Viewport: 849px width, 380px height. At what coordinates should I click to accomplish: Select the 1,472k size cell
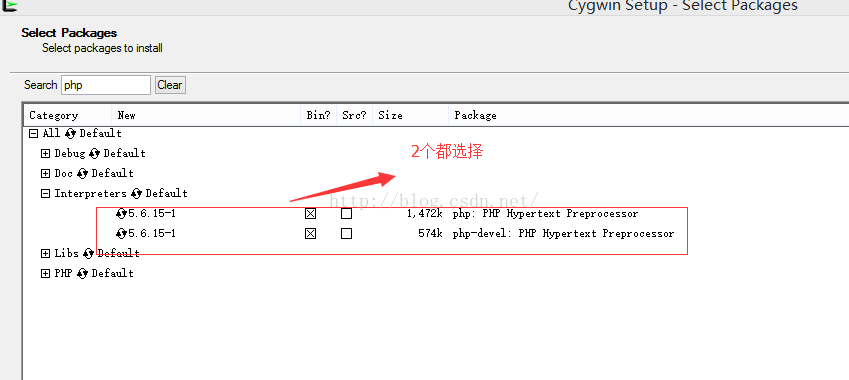[x=425, y=214]
